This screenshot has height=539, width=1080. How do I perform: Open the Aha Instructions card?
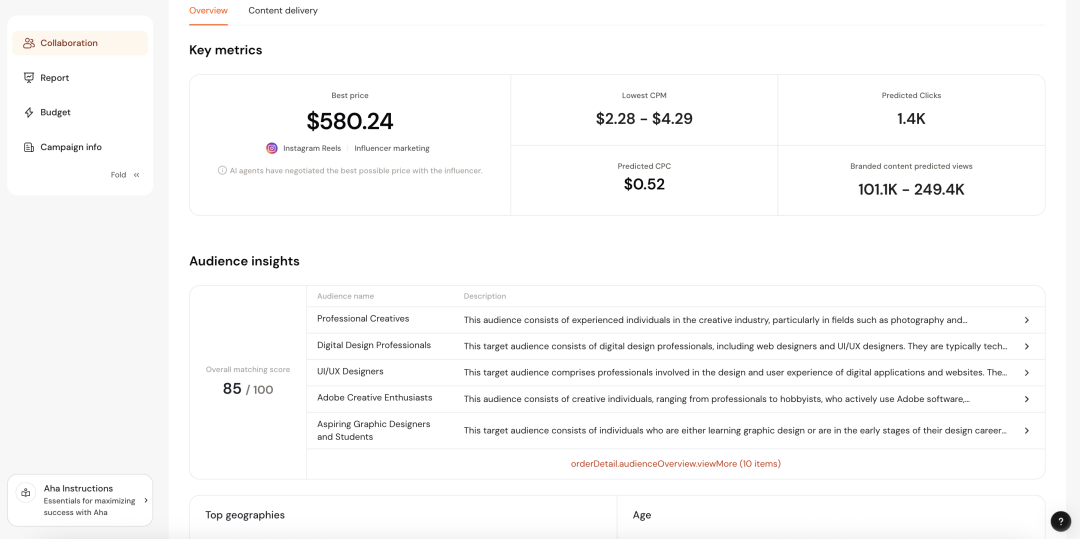pos(80,500)
